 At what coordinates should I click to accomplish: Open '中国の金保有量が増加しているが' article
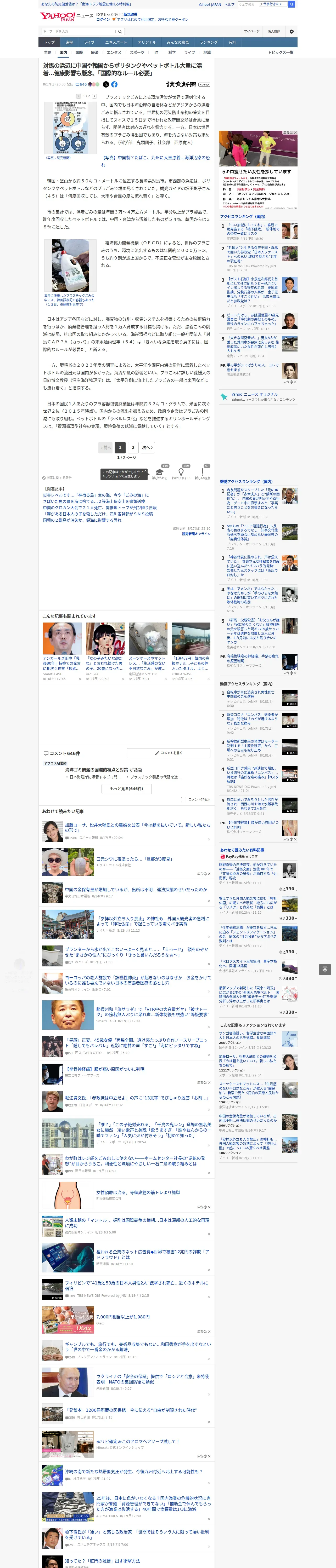[x=136, y=889]
